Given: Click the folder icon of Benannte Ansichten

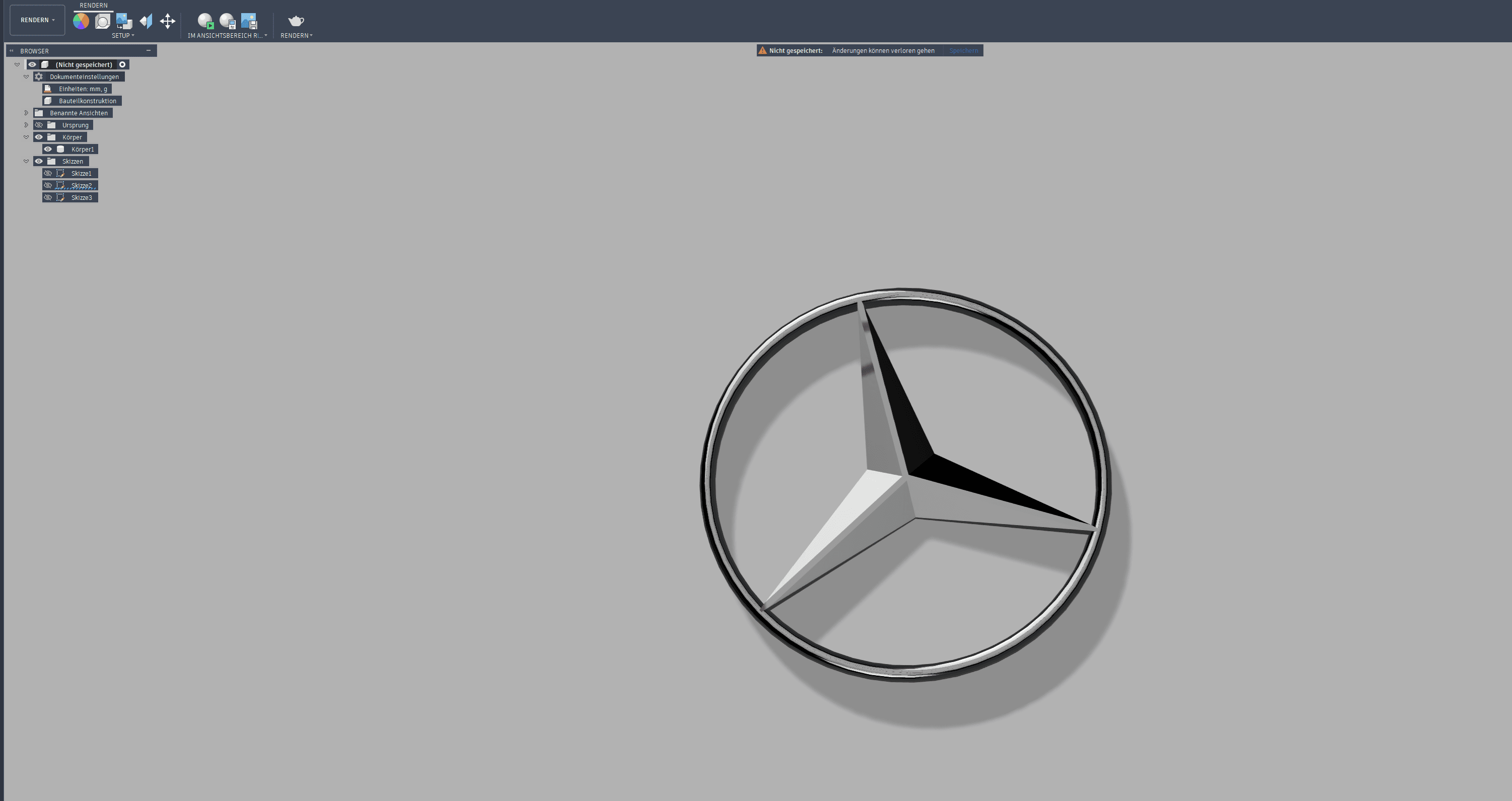Looking at the screenshot, I should coord(39,113).
